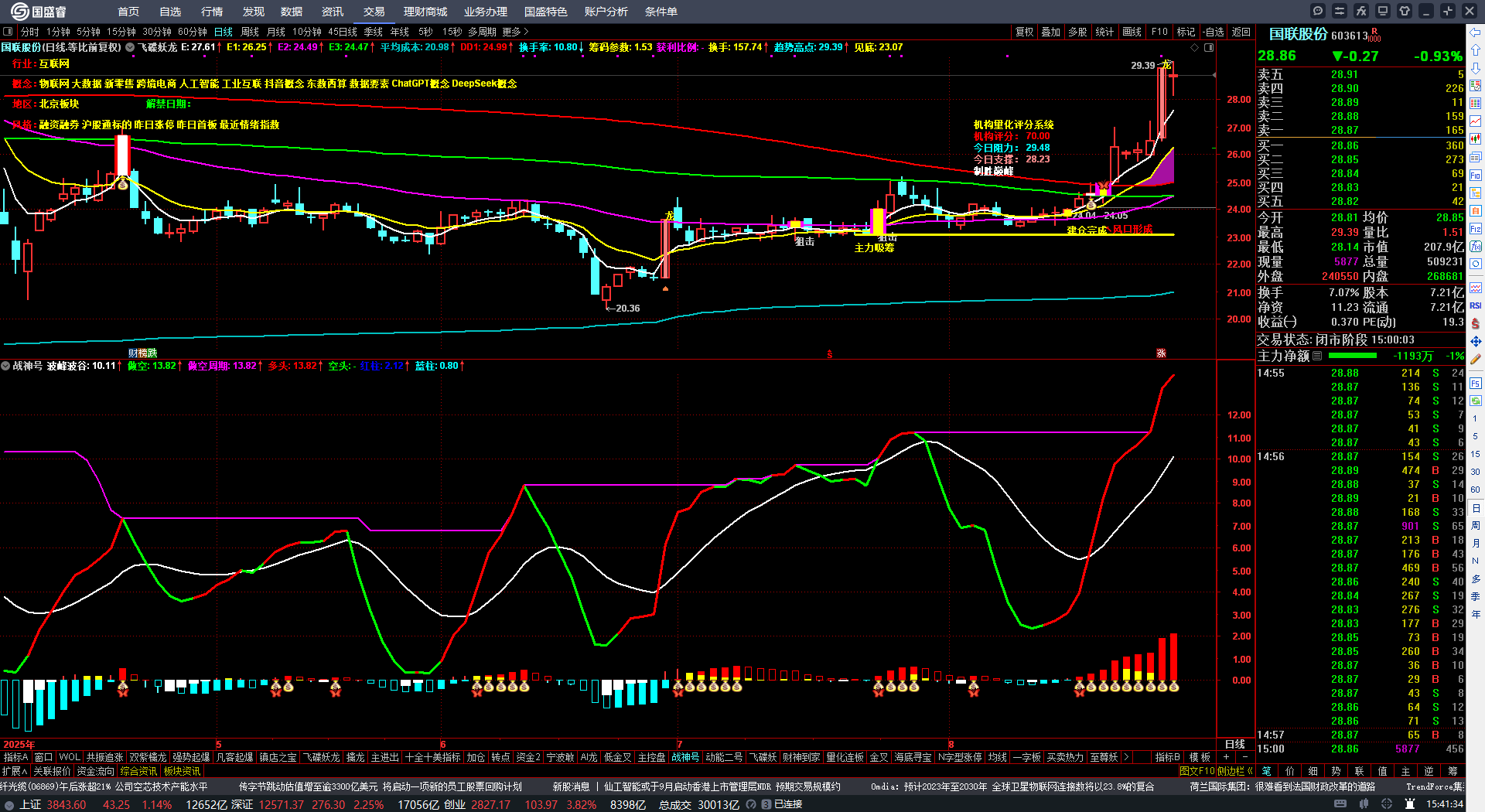Open the fx formula manager icon
Viewport: 1485px width, 812px height.
point(1361,11)
